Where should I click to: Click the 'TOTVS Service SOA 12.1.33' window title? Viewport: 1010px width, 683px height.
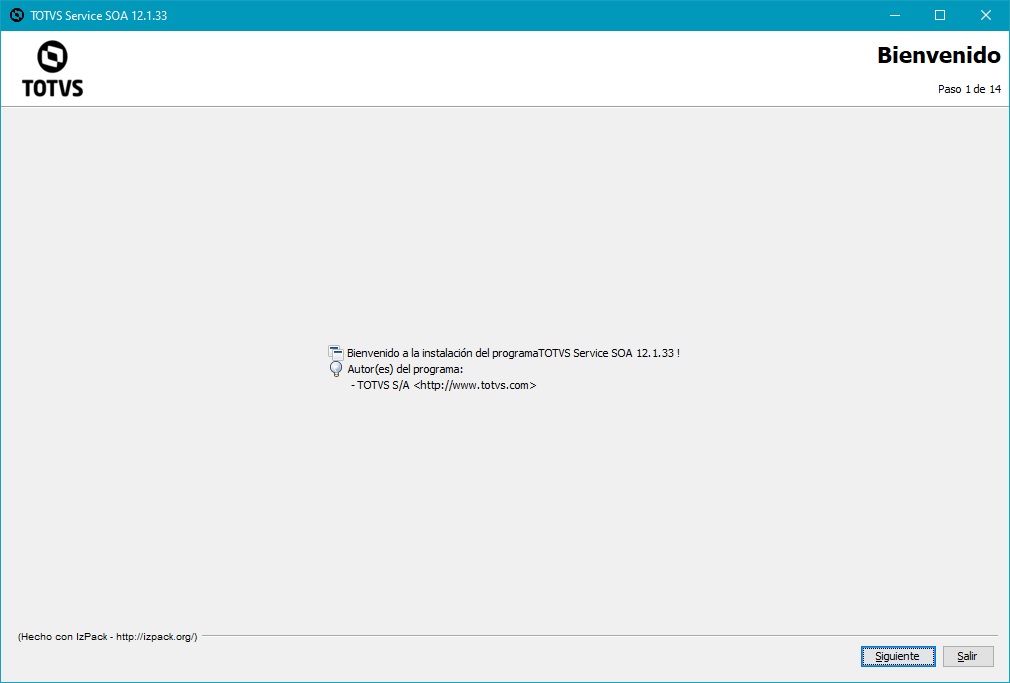[x=99, y=15]
